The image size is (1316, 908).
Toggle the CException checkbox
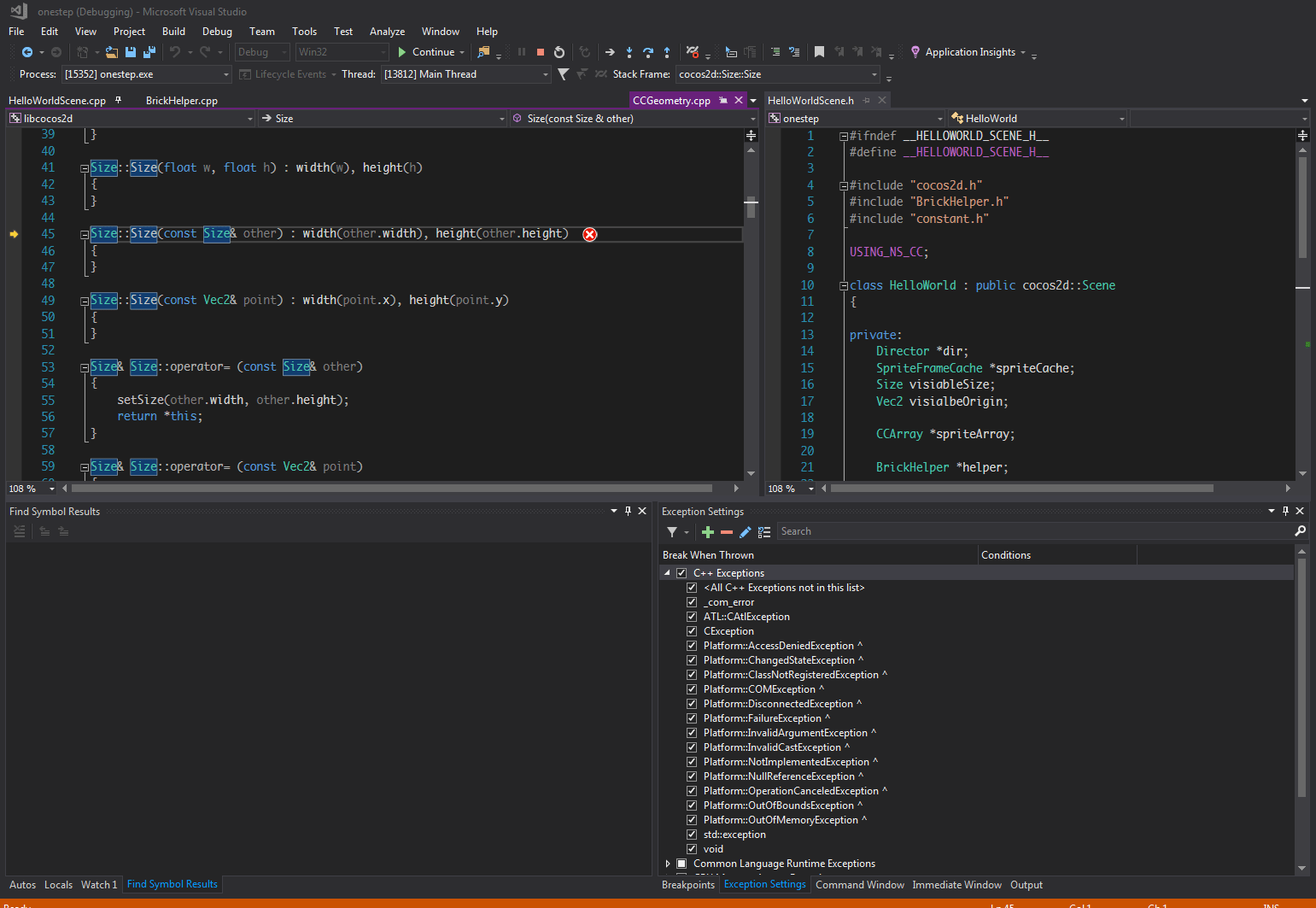coord(692,631)
